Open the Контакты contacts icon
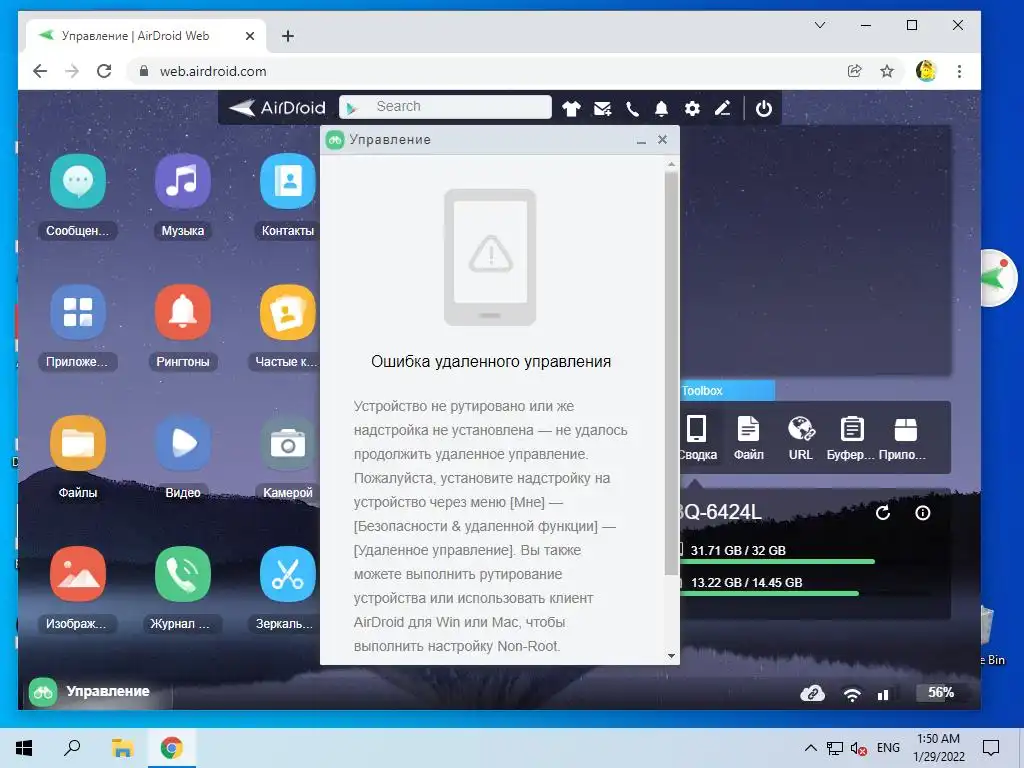1024x768 pixels. [x=287, y=182]
